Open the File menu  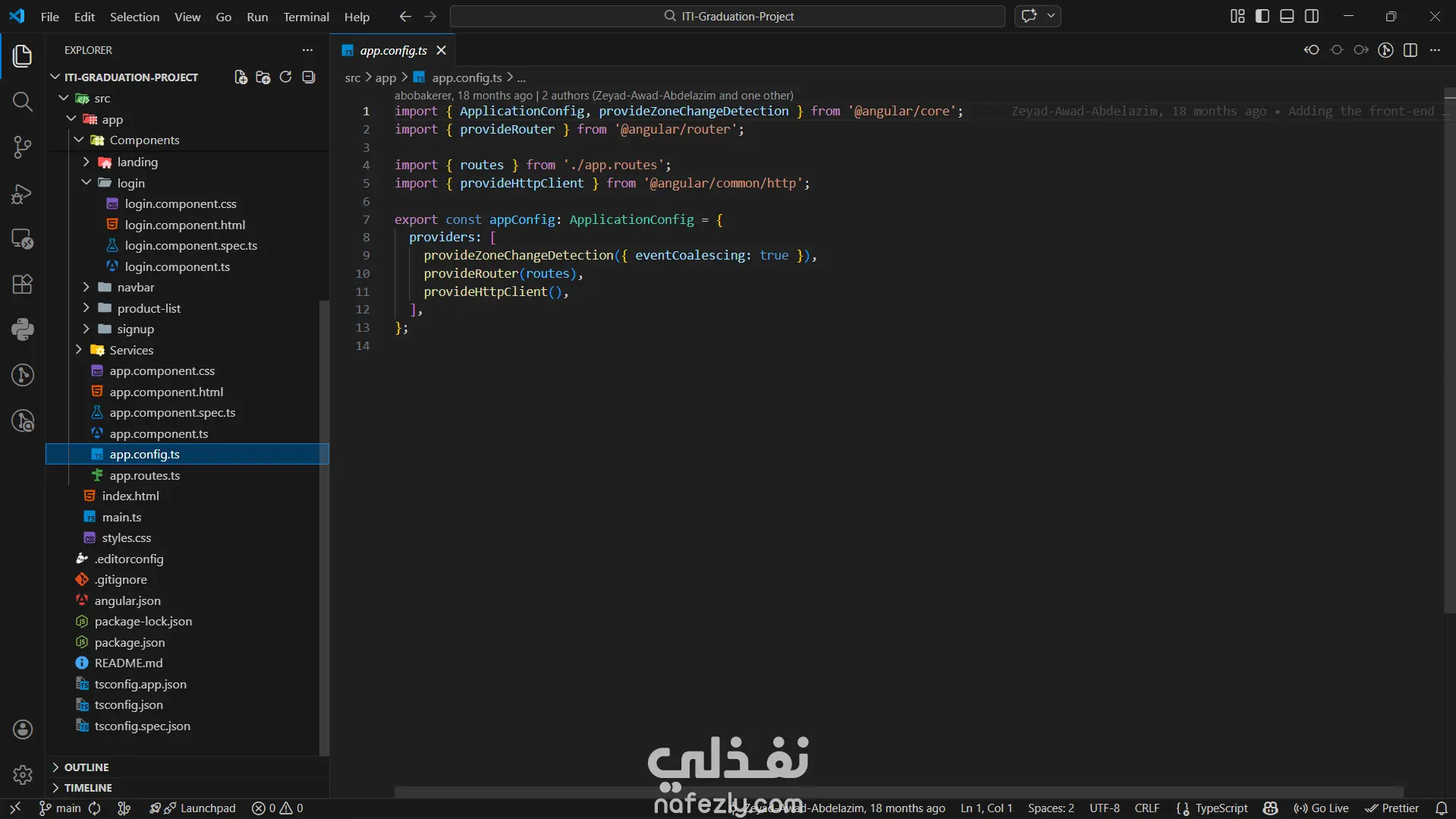[x=50, y=17]
